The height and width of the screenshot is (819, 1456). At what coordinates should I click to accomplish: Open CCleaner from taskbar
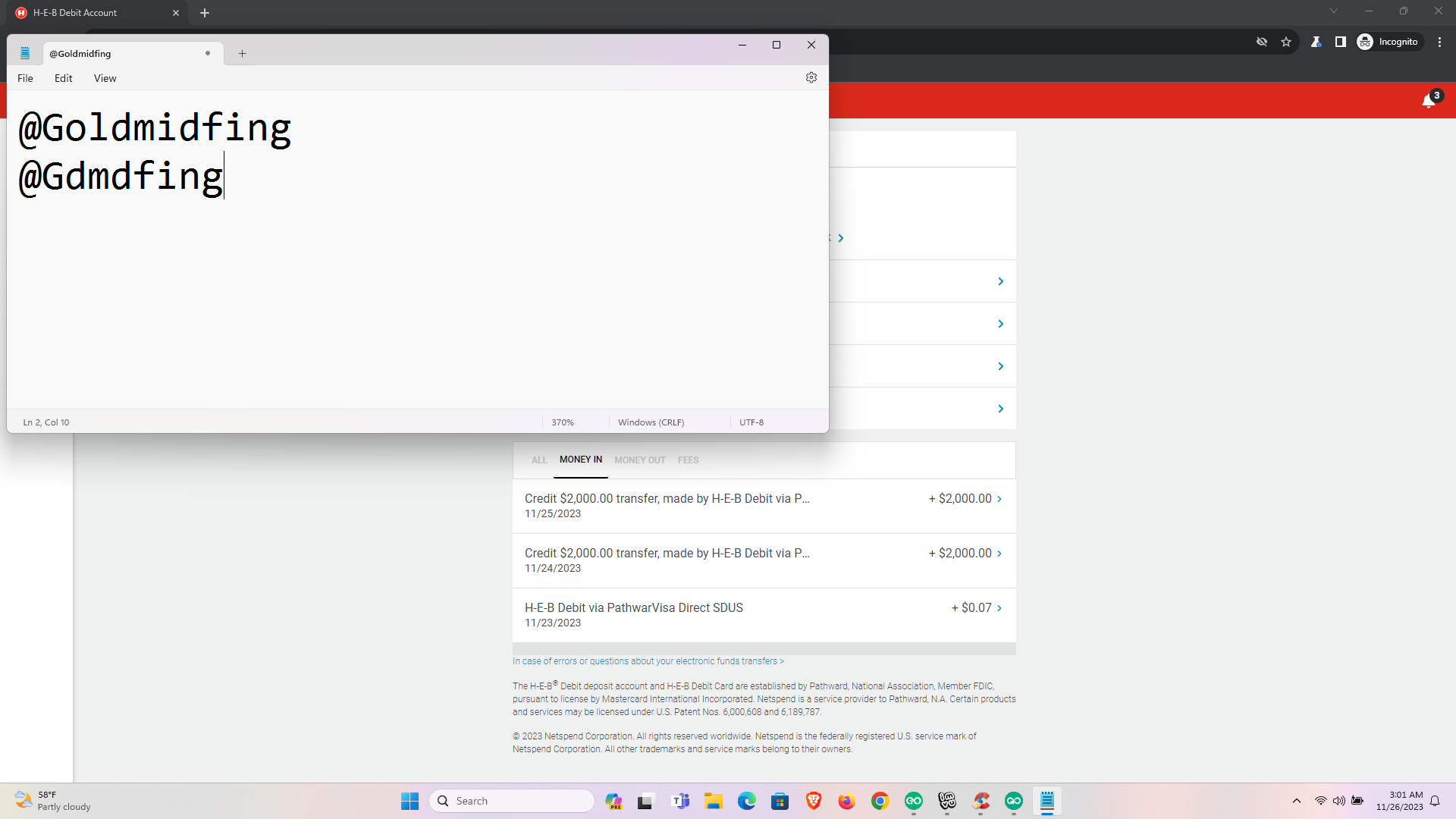click(x=981, y=801)
